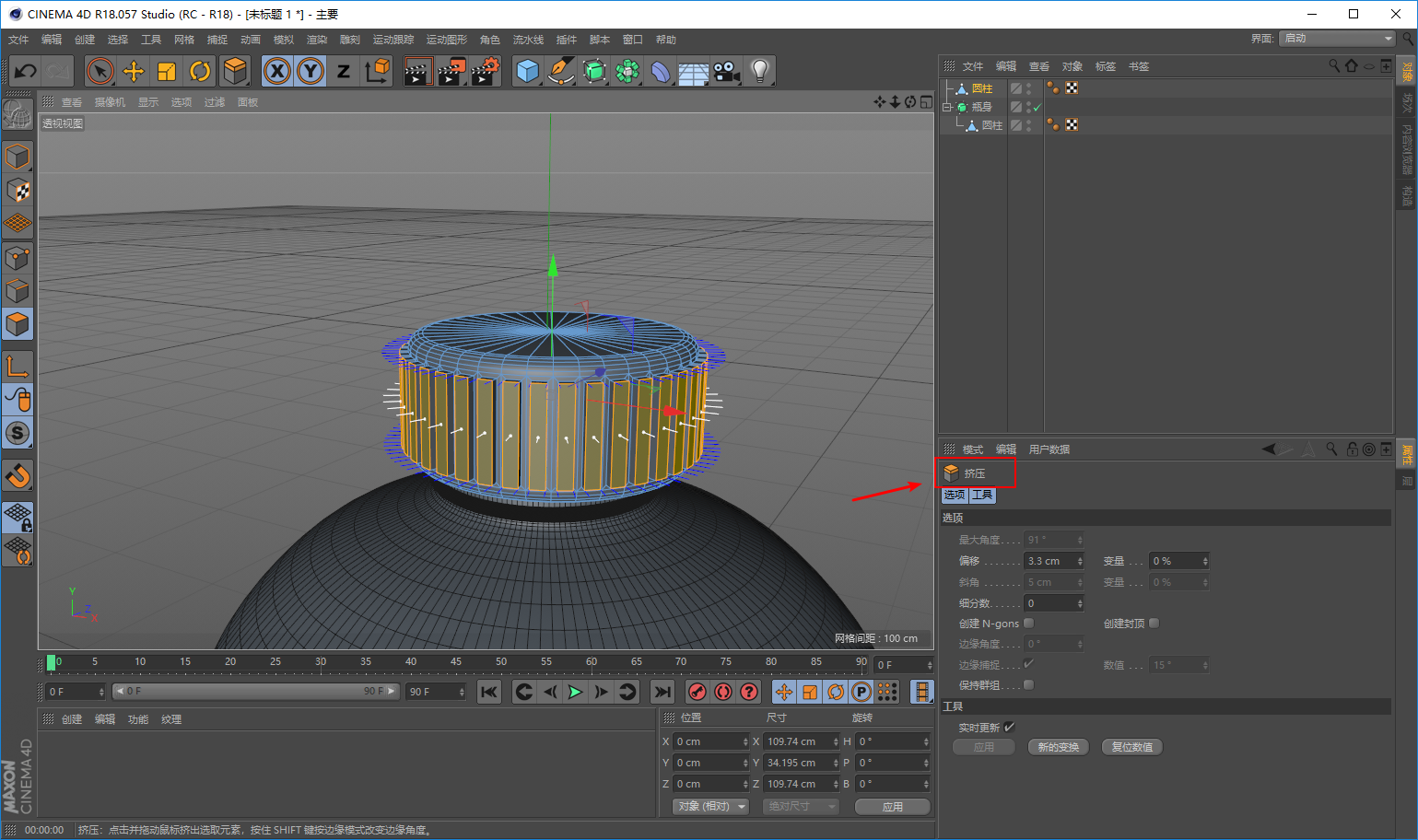Add a Floor environment object
This screenshot has width=1418, height=840.
pyautogui.click(x=694, y=71)
